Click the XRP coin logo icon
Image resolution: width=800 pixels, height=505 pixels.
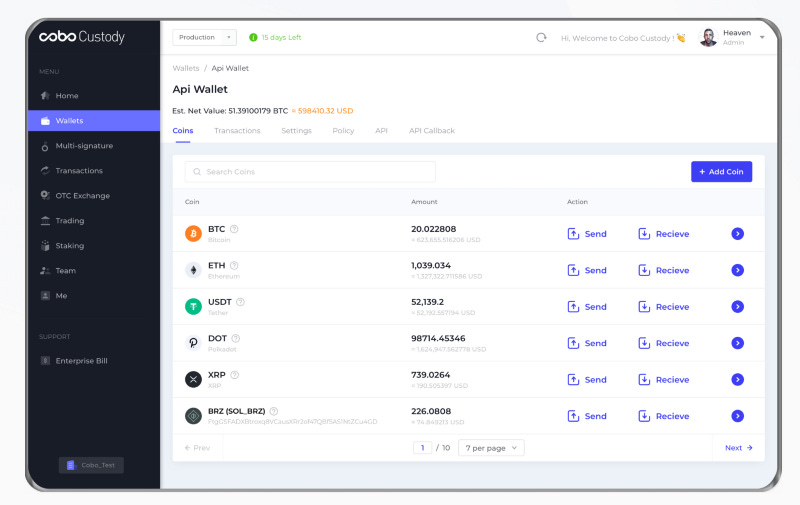[x=193, y=380]
